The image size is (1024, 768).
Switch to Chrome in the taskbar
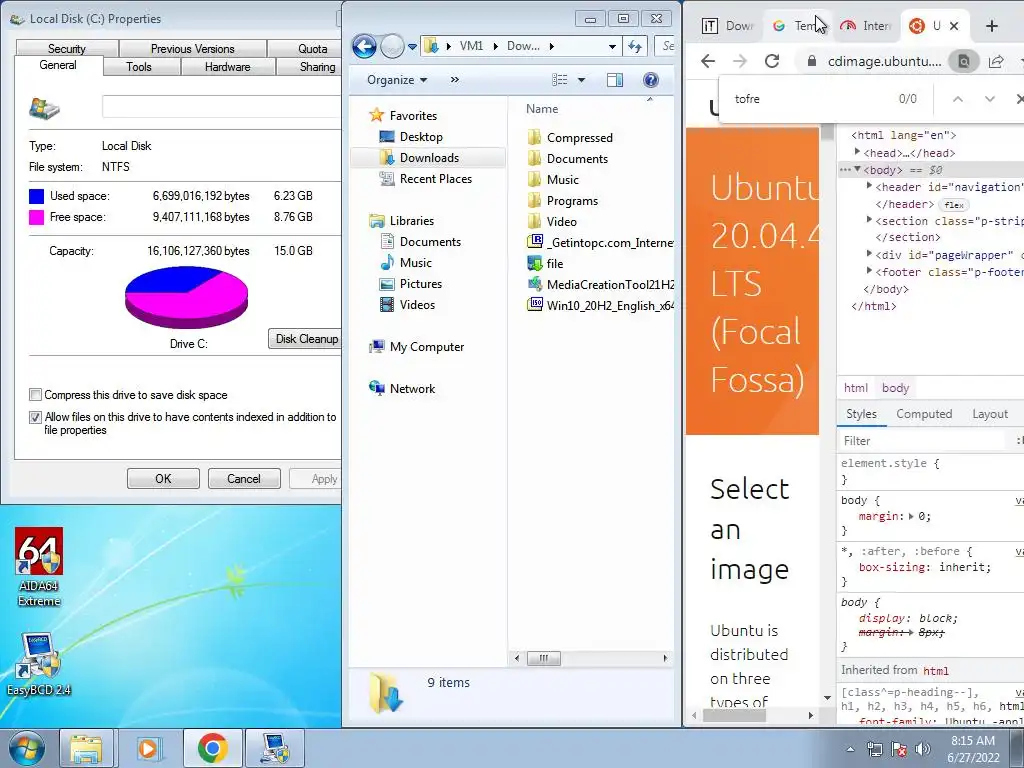[x=212, y=748]
